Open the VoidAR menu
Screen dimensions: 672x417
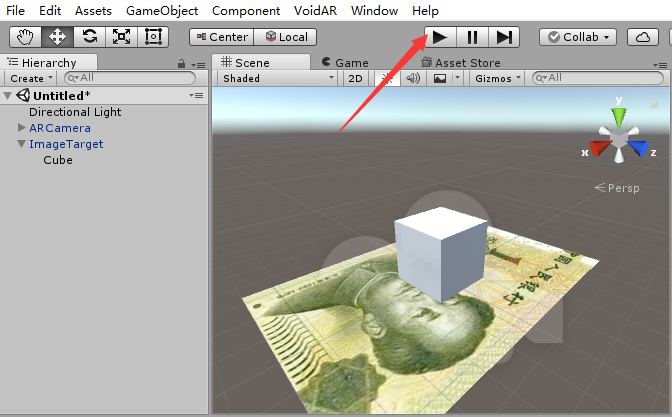(315, 11)
